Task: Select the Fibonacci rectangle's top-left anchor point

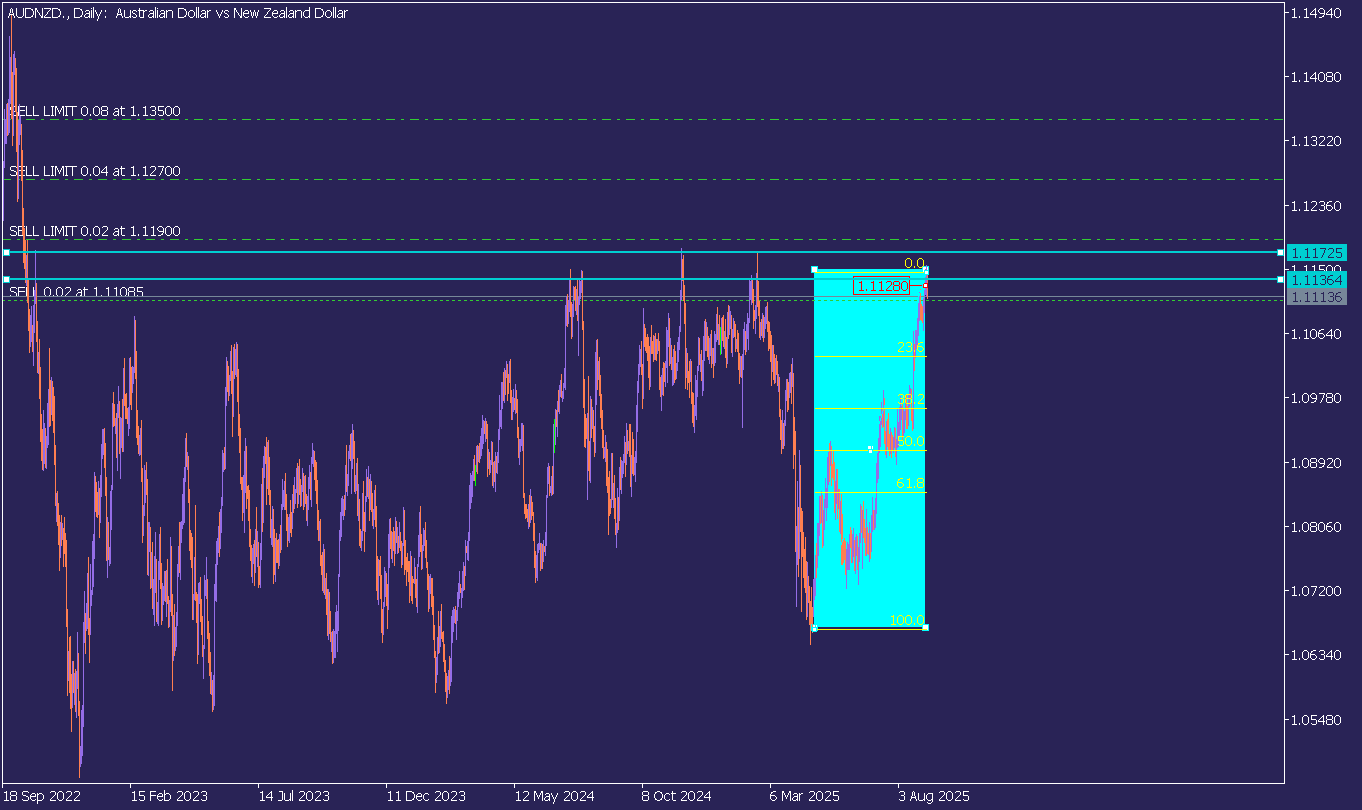Action: (814, 269)
